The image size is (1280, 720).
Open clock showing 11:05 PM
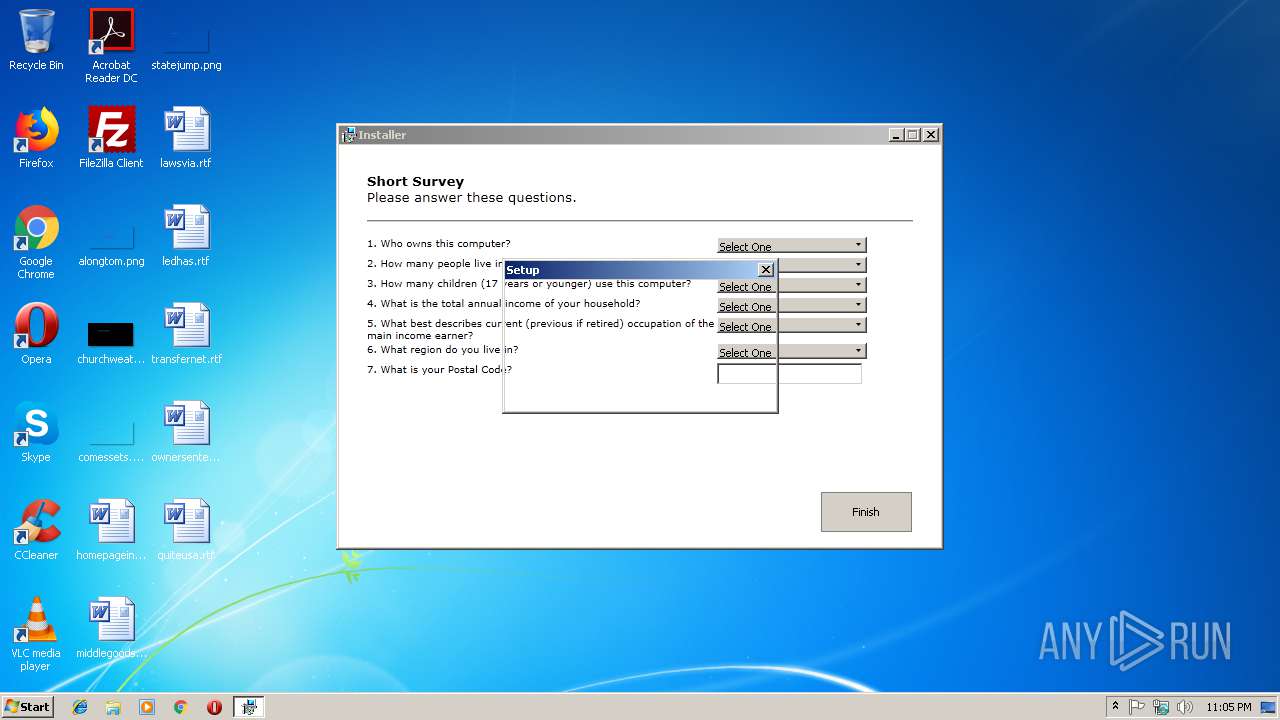pos(1229,707)
